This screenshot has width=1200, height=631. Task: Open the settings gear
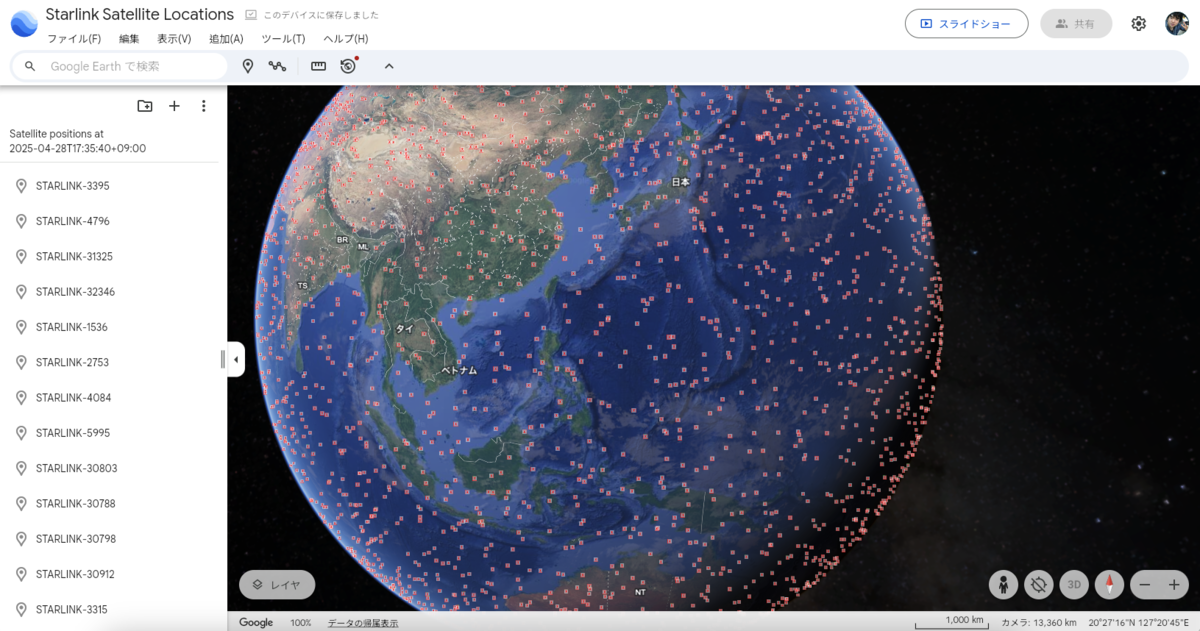point(1138,24)
